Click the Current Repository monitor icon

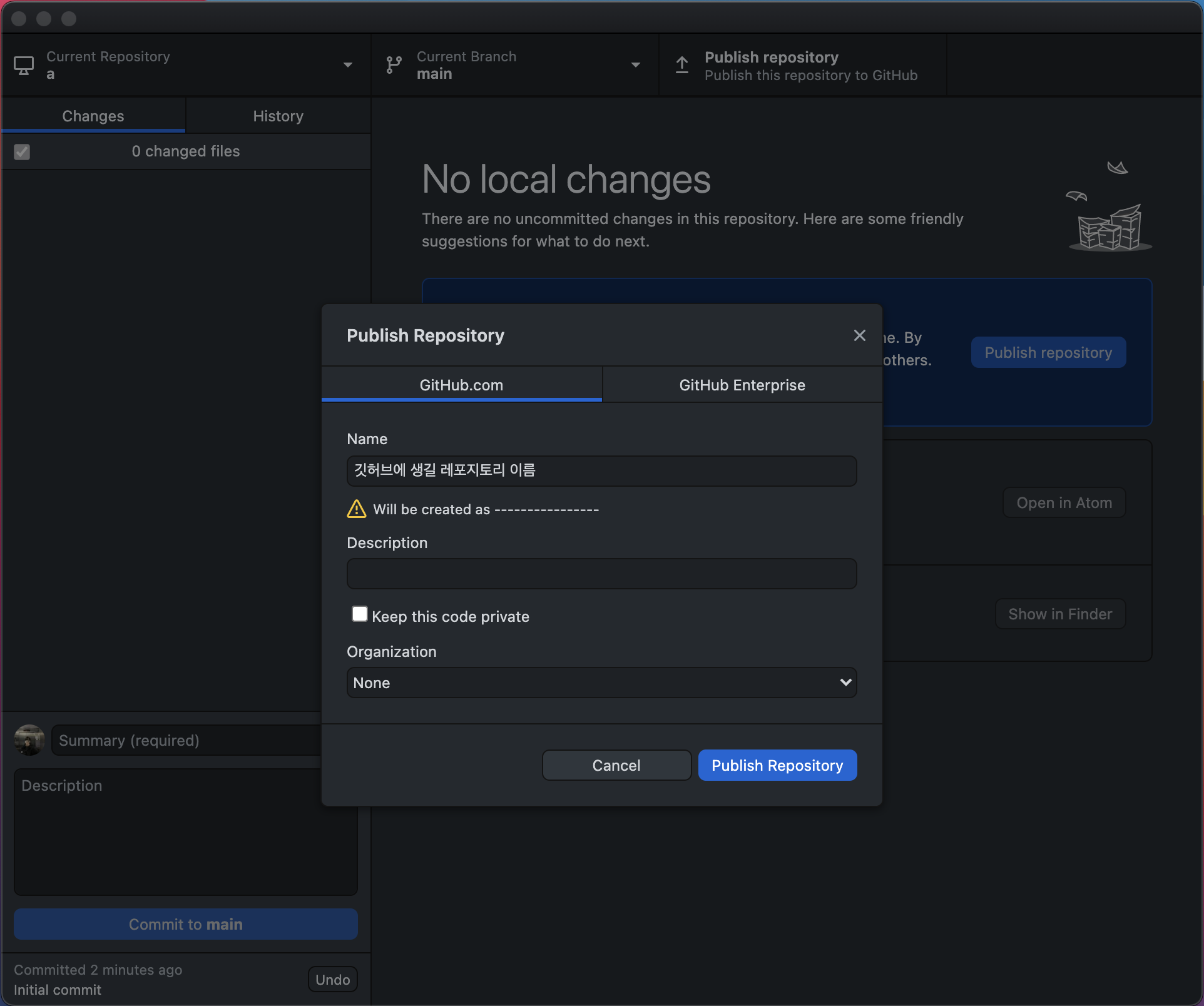(24, 65)
